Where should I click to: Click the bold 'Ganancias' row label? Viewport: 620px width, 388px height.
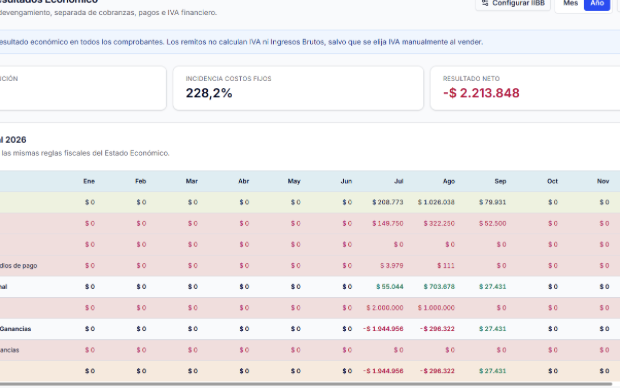(15, 329)
